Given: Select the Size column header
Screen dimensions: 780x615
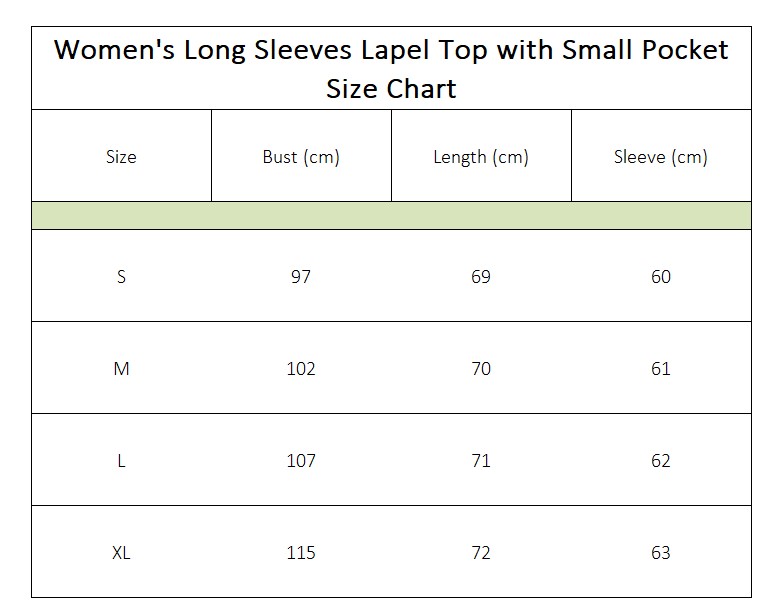Looking at the screenshot, I should click(121, 157).
